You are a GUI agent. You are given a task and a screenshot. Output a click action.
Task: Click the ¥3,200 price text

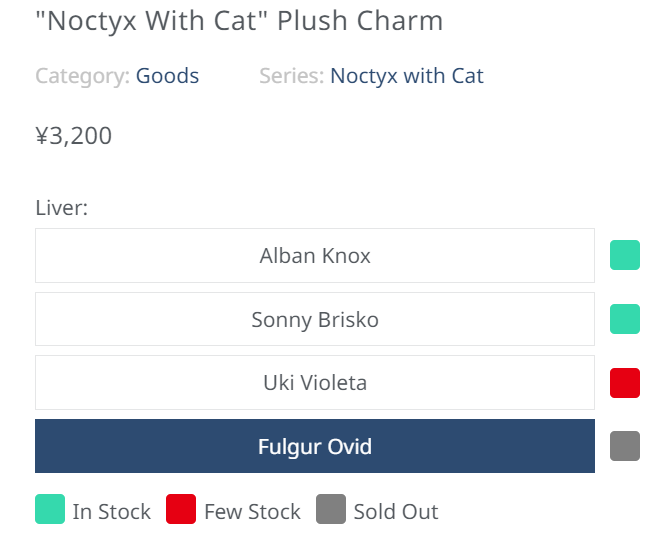click(74, 136)
